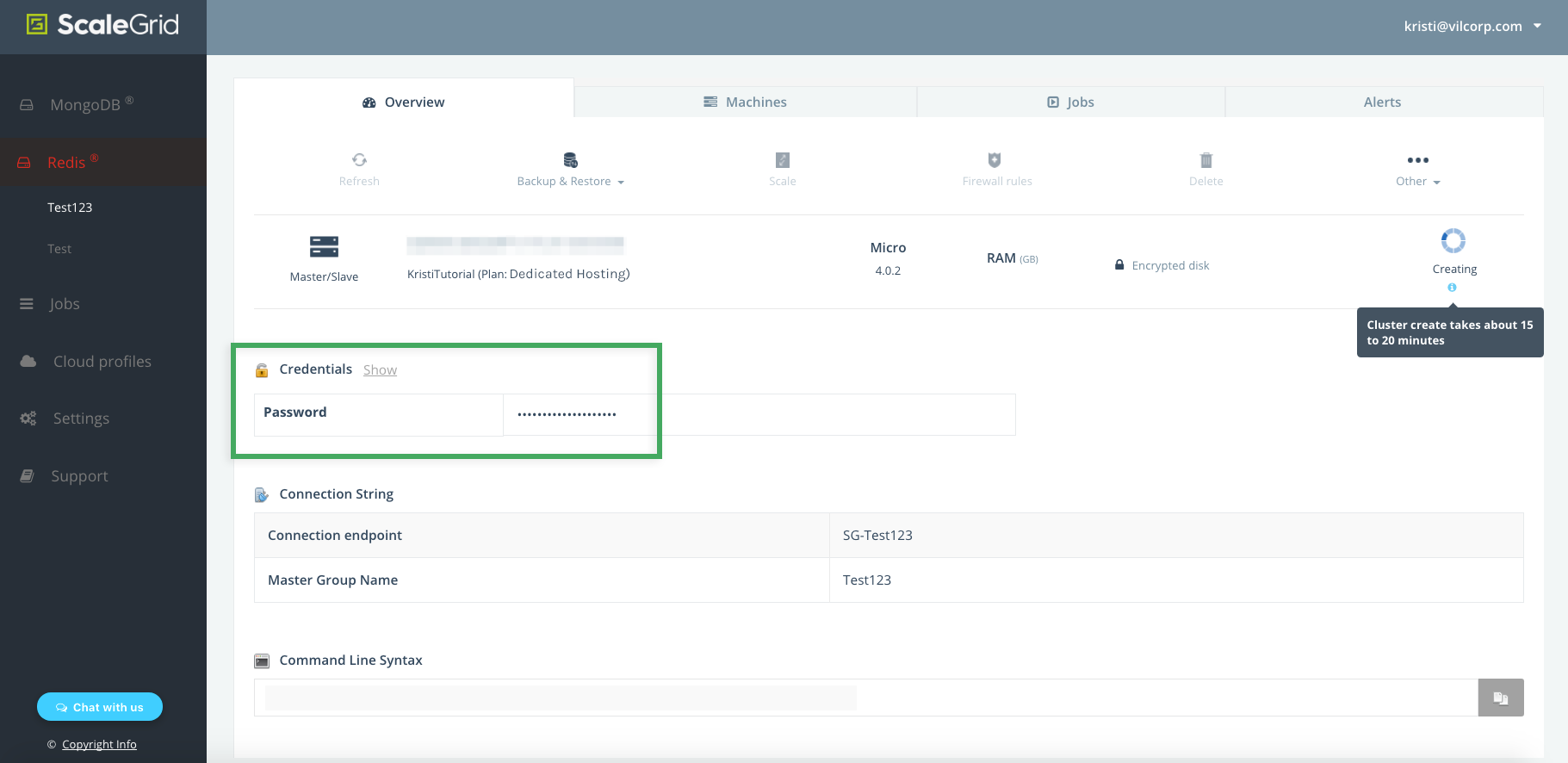Screen dimensions: 1568x763
Task: Switch to the Alerts tab
Action: click(1383, 102)
